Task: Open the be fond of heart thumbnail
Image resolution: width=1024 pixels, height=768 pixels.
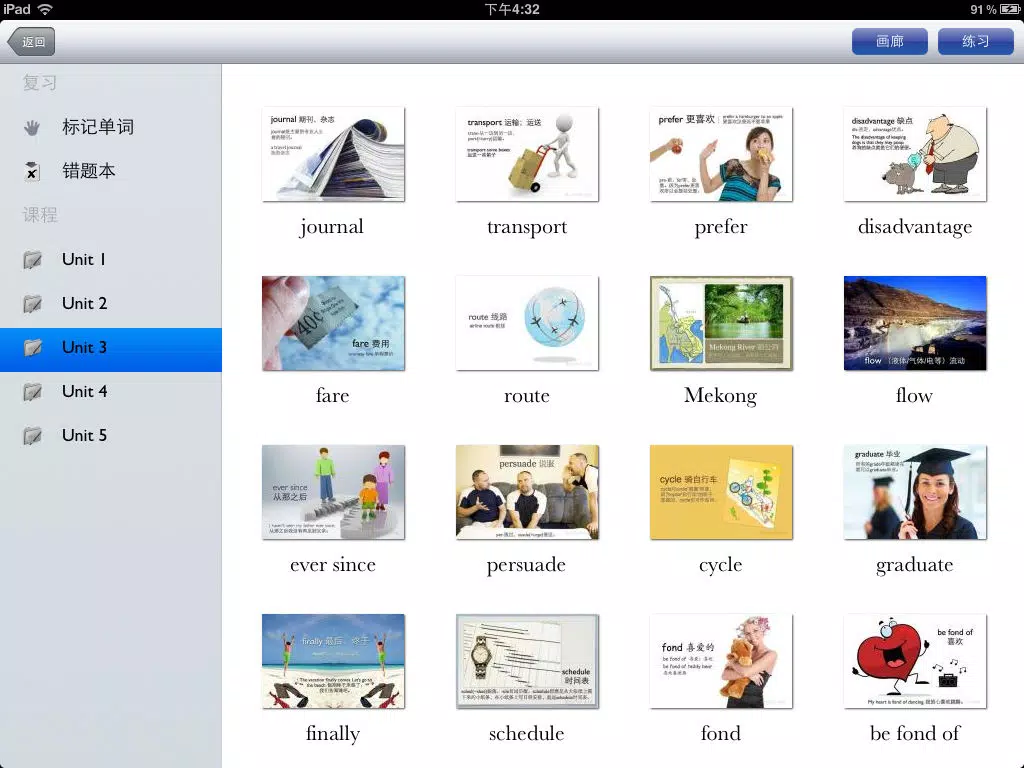Action: coord(915,662)
